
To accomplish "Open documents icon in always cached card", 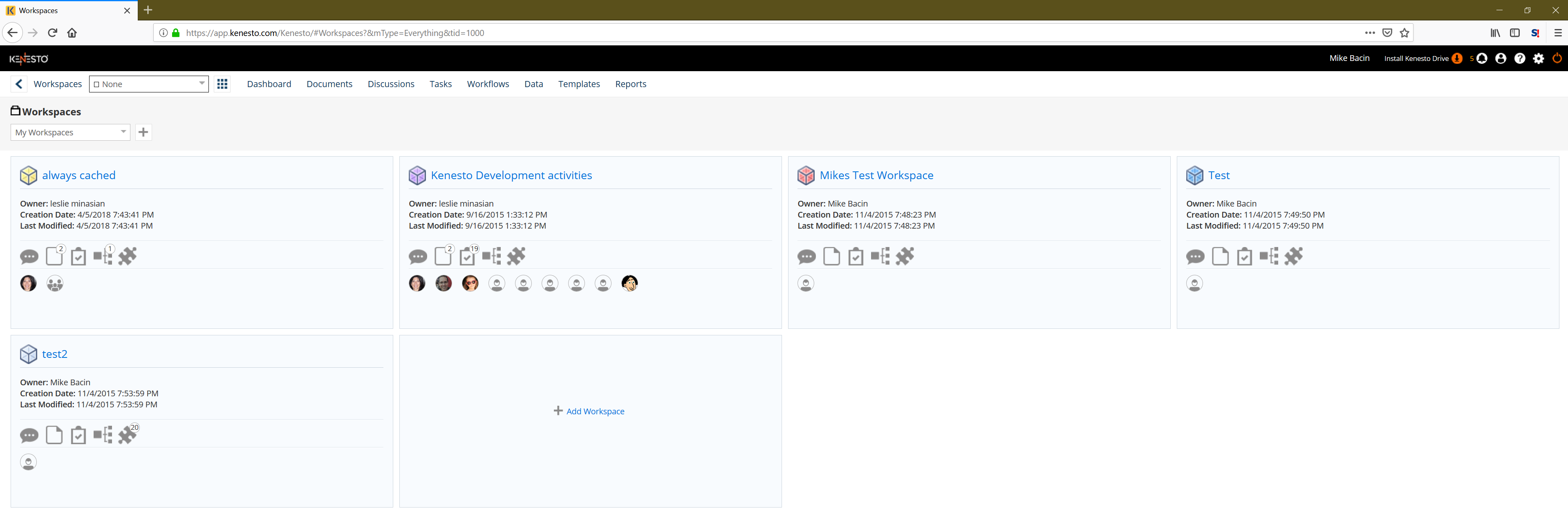I will 54,256.
